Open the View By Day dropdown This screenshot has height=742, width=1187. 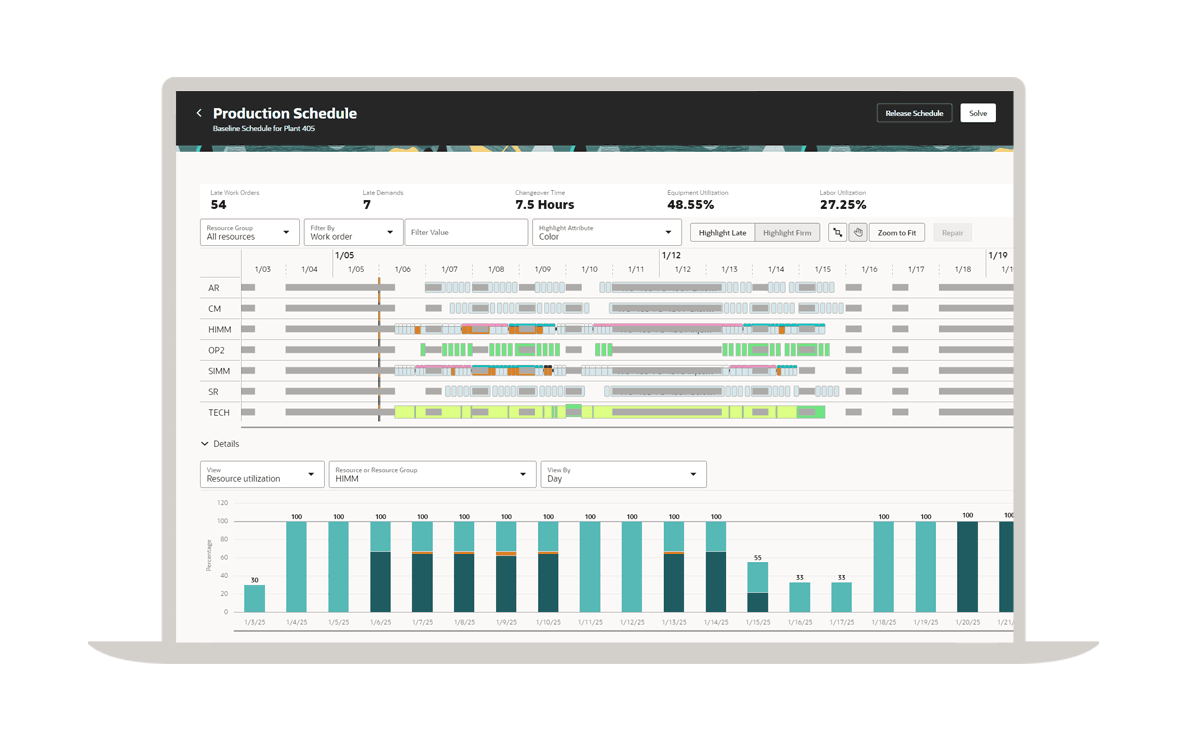(x=622, y=474)
